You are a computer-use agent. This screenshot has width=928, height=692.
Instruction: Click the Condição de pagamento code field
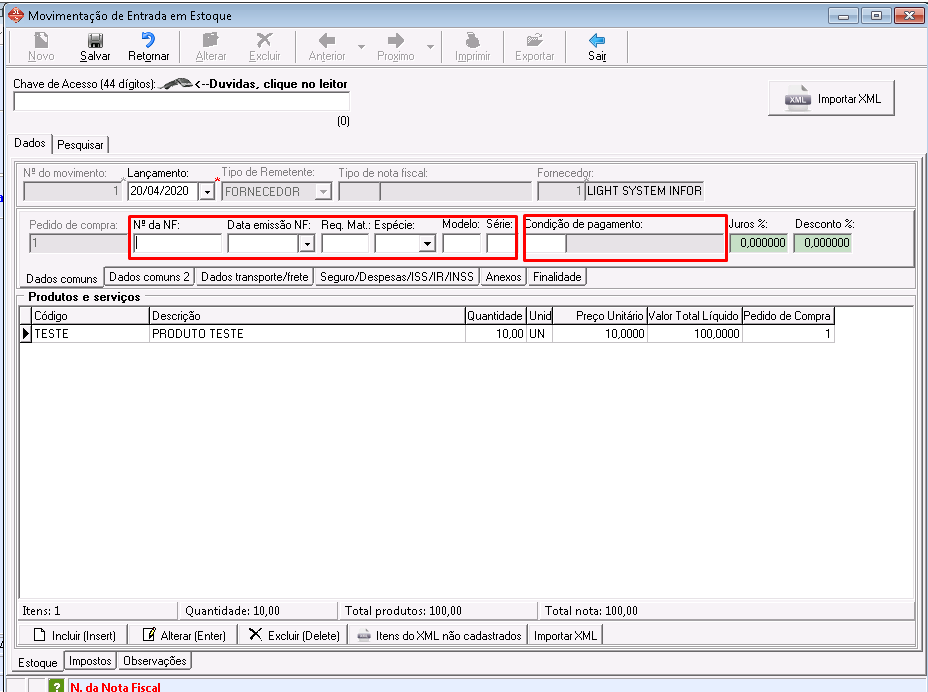545,243
